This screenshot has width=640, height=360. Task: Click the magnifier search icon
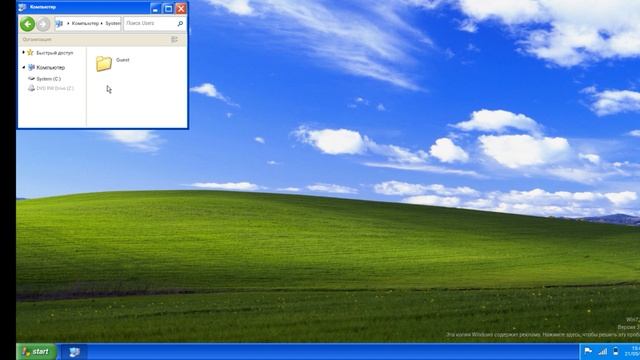click(x=180, y=24)
